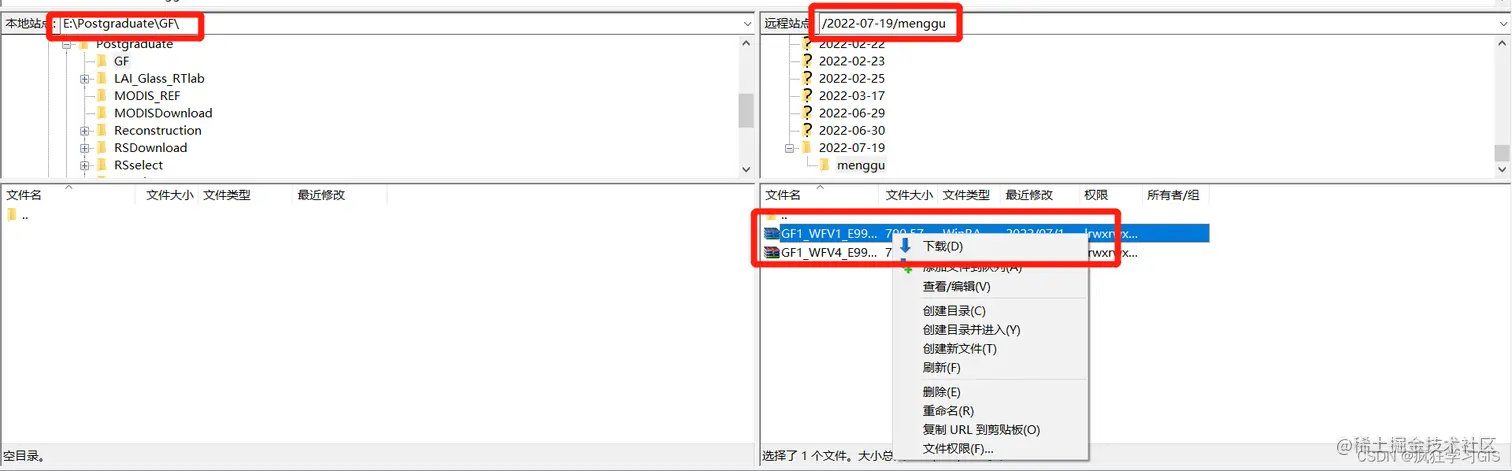The width and height of the screenshot is (1512, 471).
Task: Click the MODIS_REF folder icon
Action: (x=102, y=96)
